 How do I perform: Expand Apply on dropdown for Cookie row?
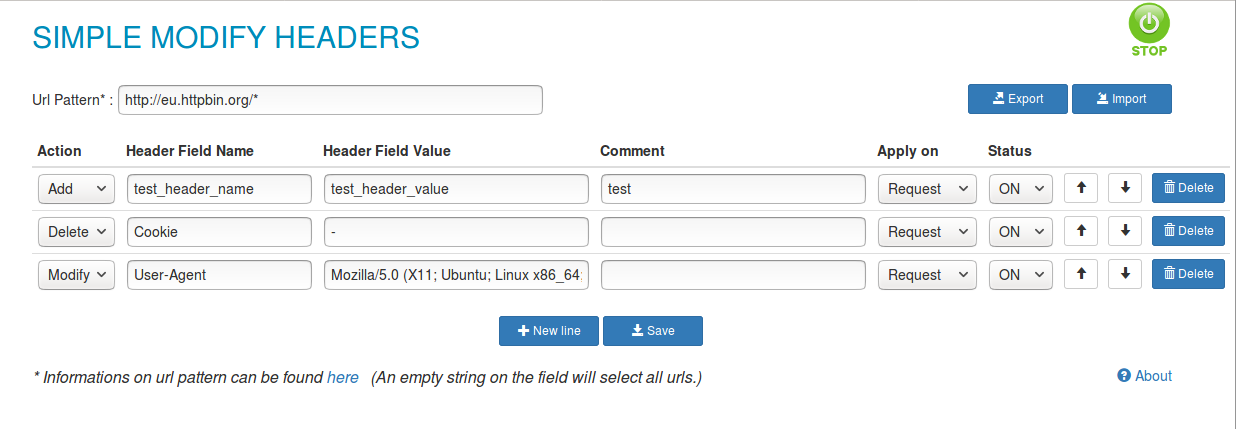pos(927,231)
